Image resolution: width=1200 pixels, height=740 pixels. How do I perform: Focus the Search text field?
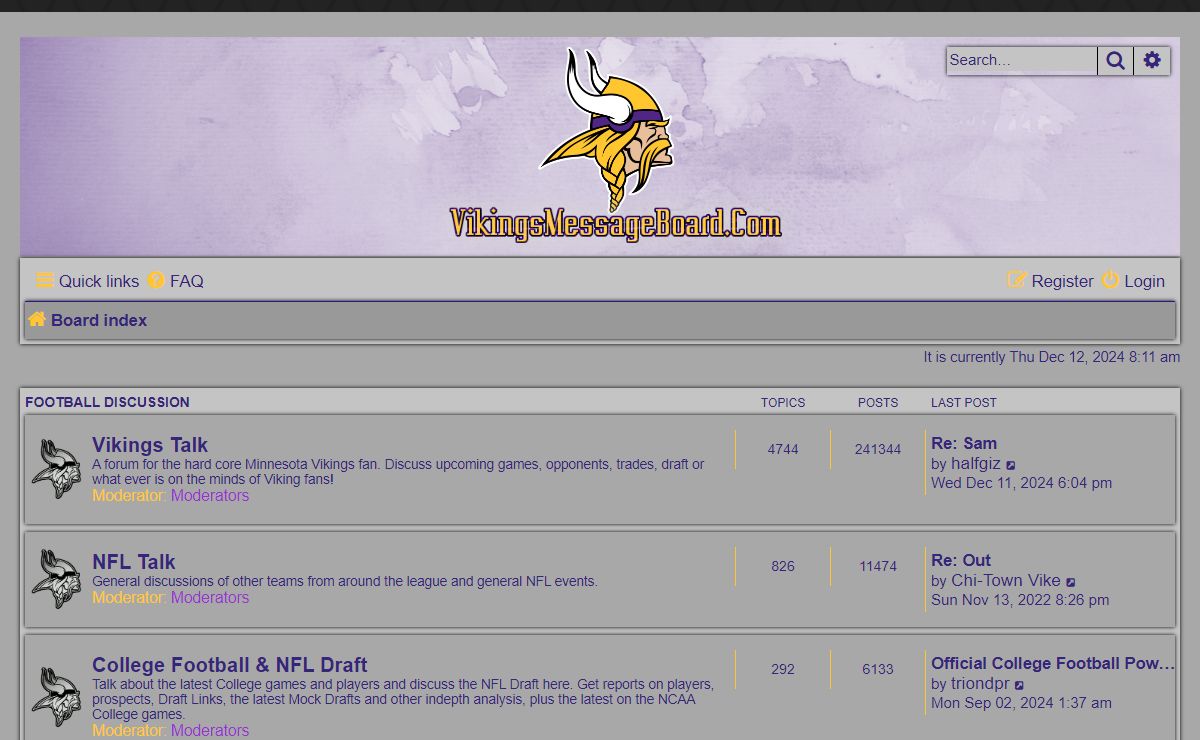click(1022, 61)
